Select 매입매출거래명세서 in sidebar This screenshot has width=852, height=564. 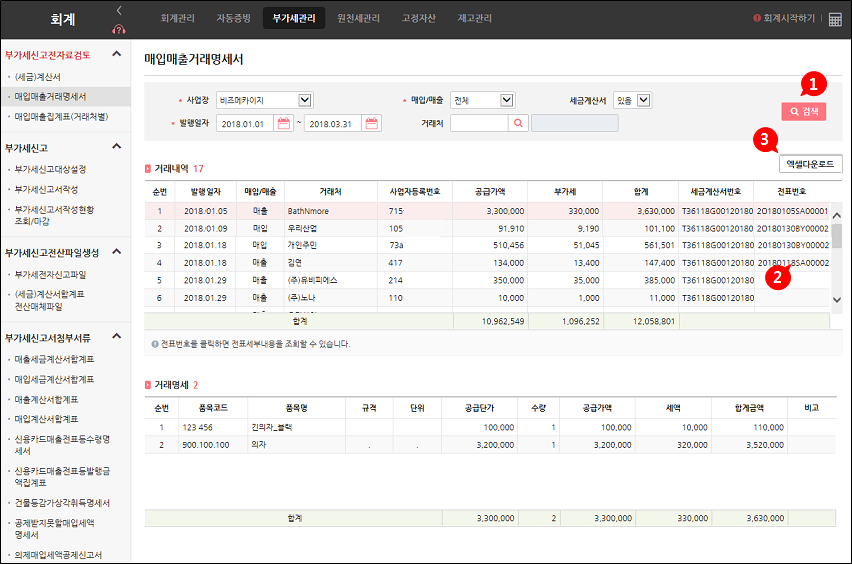tap(51, 97)
